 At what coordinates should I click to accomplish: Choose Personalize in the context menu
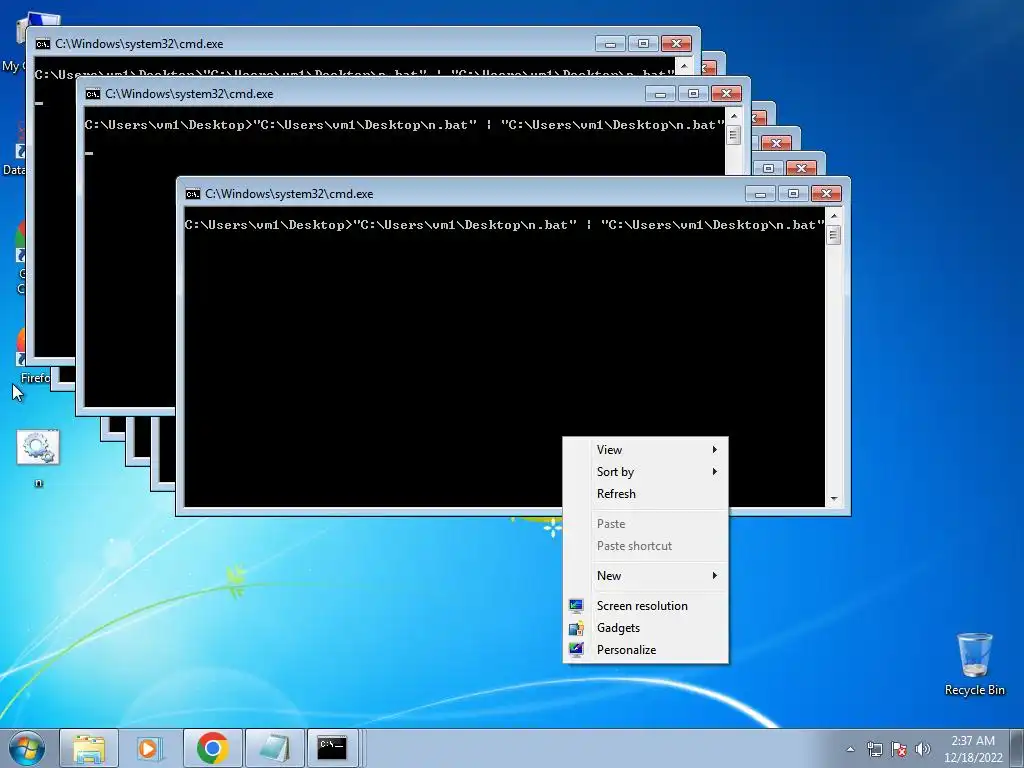[645, 650]
